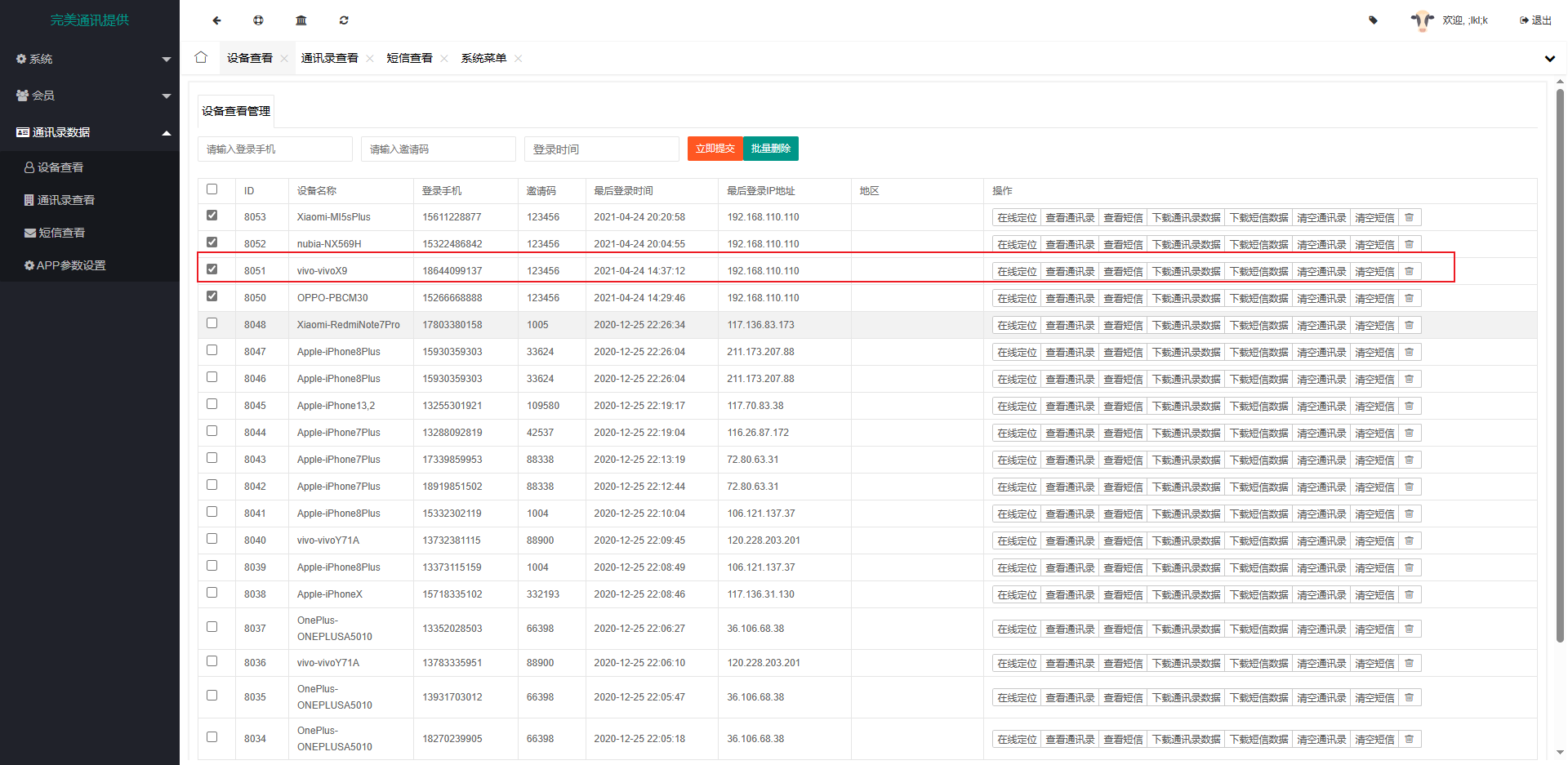Click the lifebuoy icon in top toolbar

pos(258,20)
